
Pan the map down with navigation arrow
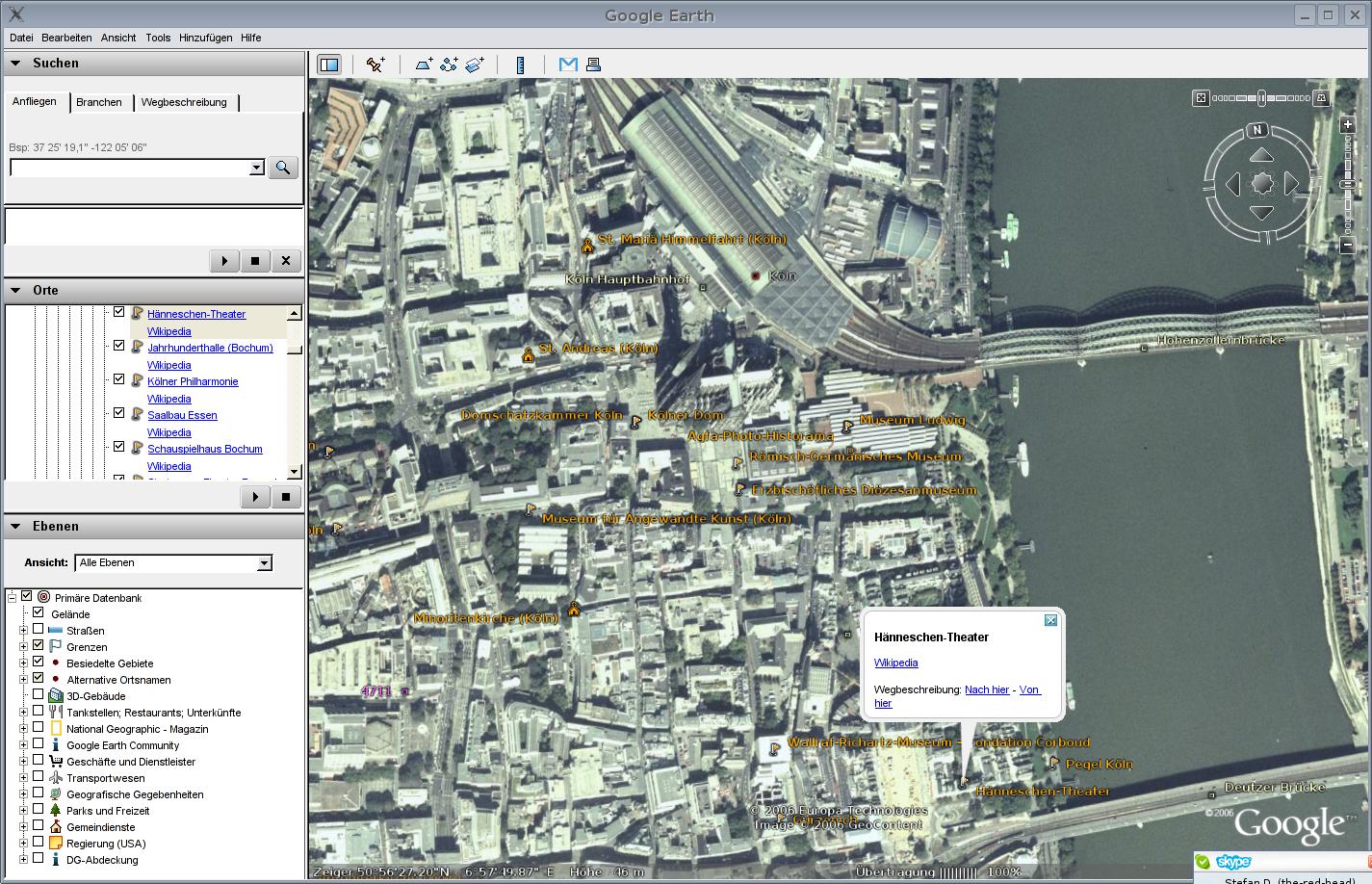click(1261, 213)
